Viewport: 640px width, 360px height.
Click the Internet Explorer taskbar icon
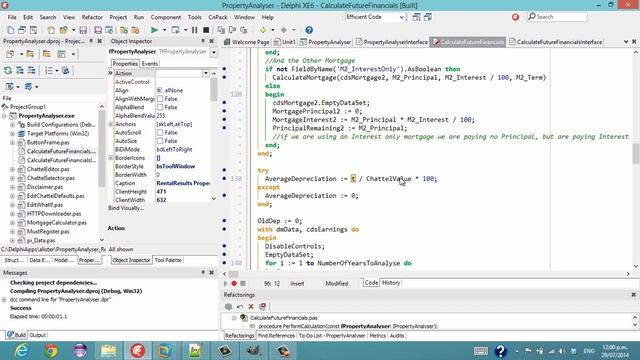(x=22, y=350)
